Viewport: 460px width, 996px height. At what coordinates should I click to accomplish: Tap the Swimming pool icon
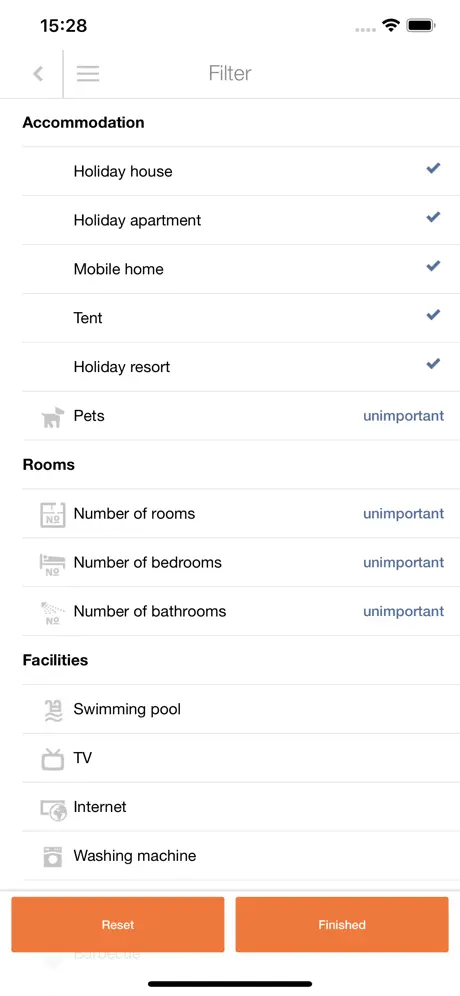coord(53,710)
